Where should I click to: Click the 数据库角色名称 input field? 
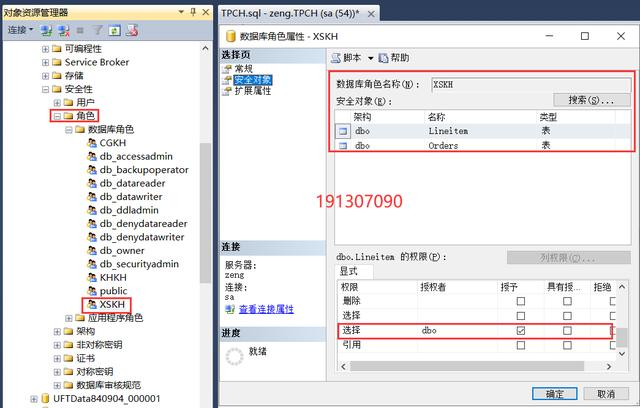[531, 85]
